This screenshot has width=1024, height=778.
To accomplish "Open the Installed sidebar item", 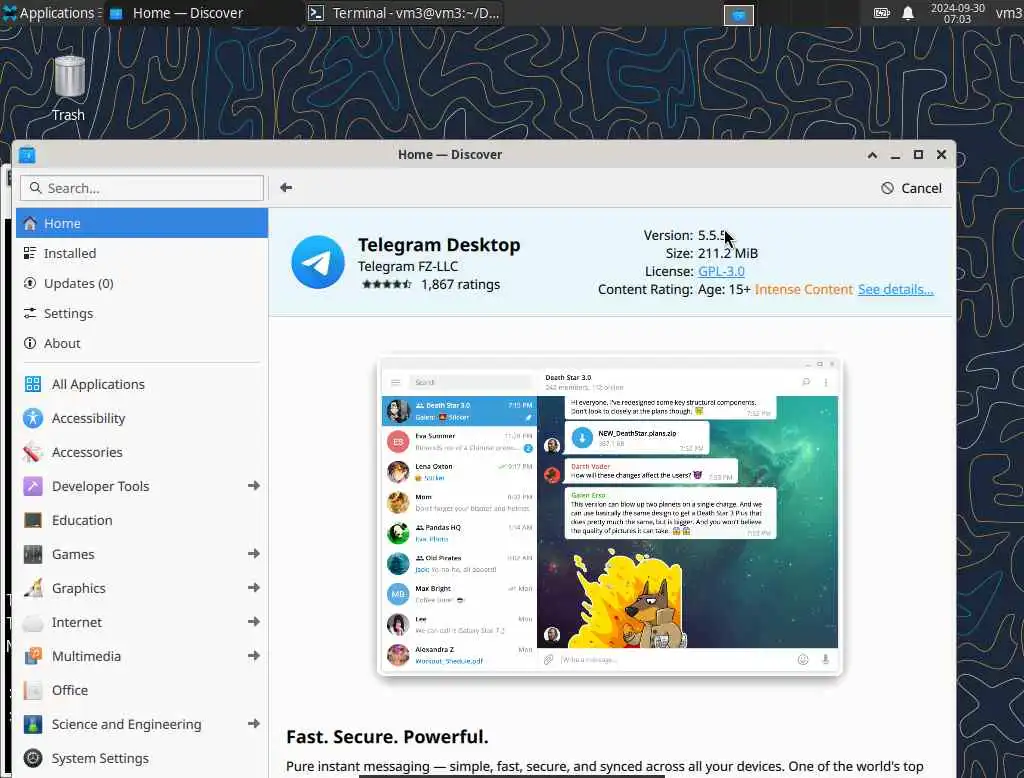I will point(142,253).
